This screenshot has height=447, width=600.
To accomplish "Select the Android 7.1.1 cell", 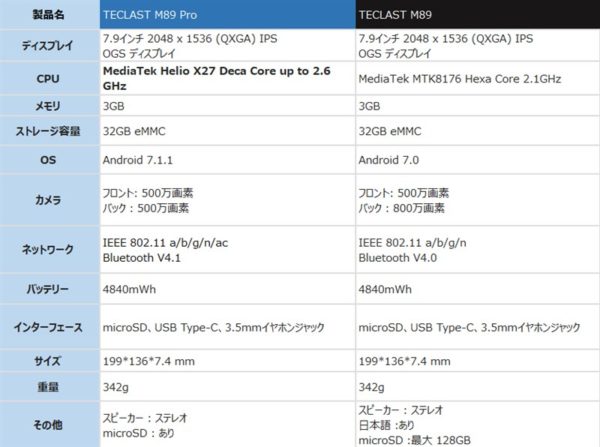I will tap(228, 160).
